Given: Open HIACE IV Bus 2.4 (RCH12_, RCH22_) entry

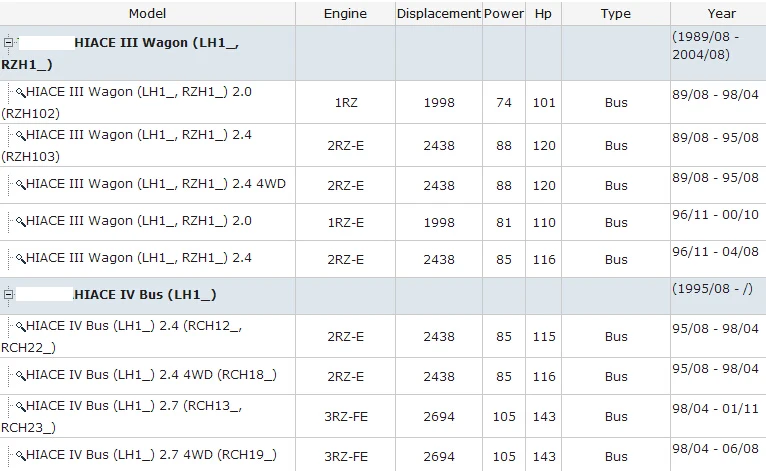Looking at the screenshot, I should (122, 337).
